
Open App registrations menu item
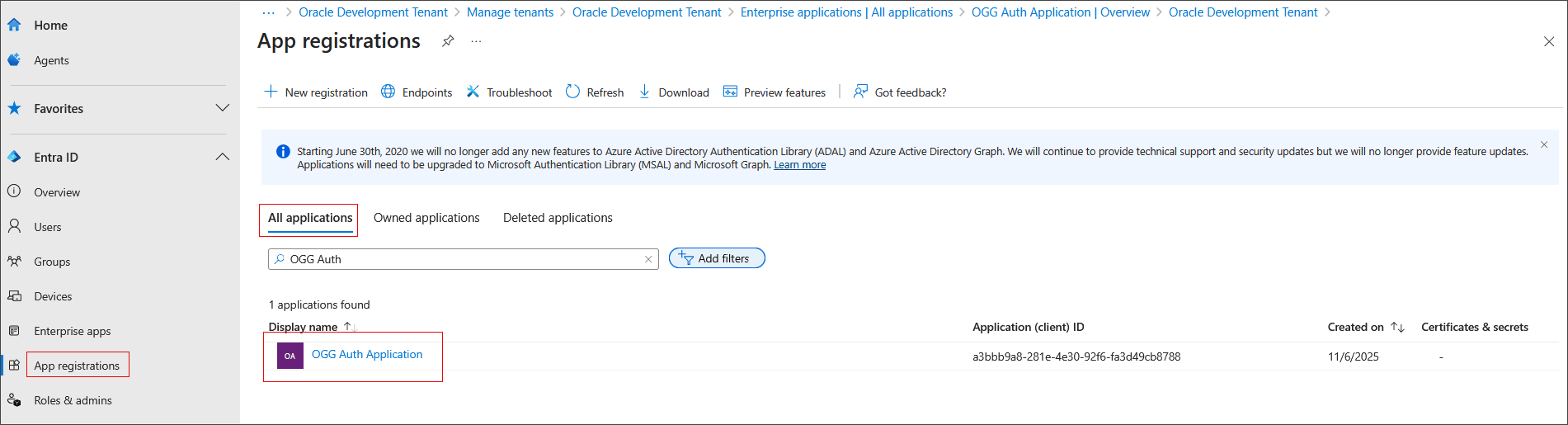[77, 366]
